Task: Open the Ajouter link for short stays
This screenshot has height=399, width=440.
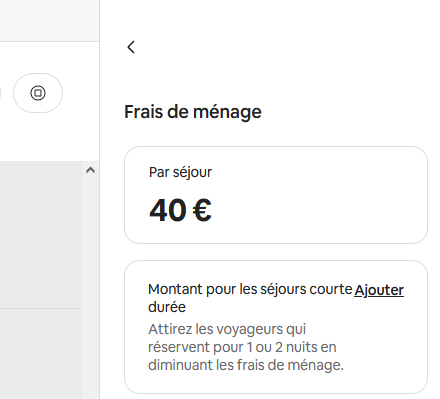Action: [x=379, y=290]
